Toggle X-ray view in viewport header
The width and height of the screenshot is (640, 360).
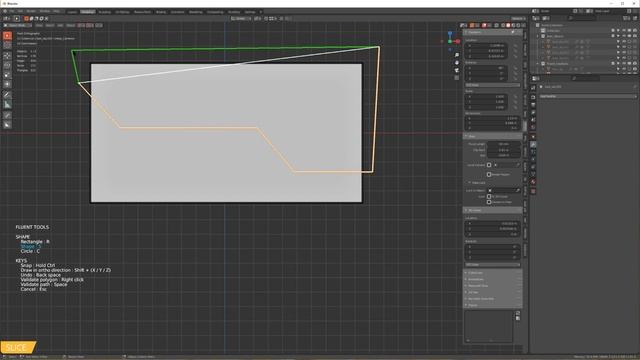496,25
